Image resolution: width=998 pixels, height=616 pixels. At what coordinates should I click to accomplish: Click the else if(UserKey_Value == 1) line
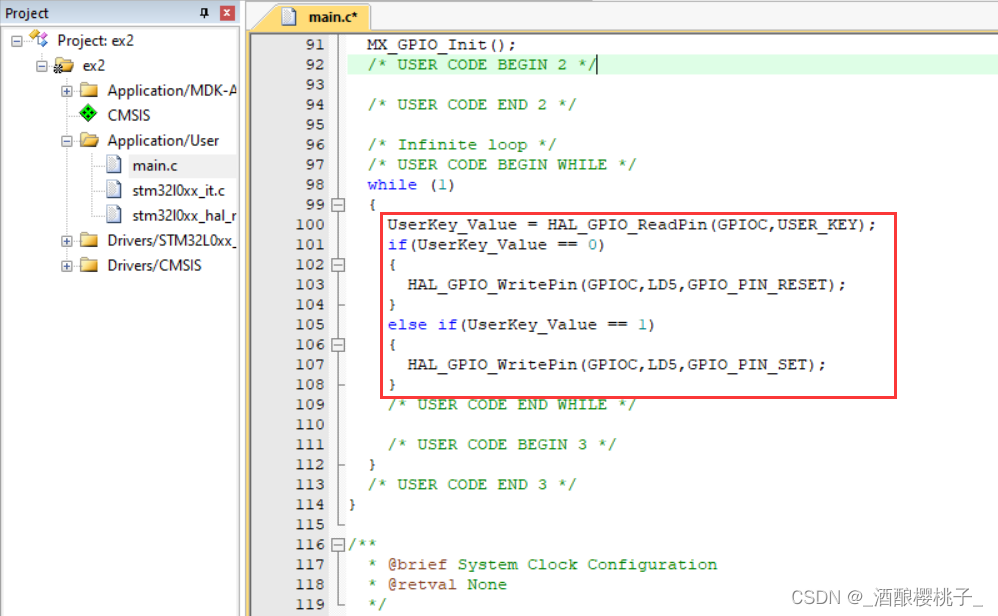[521, 325]
